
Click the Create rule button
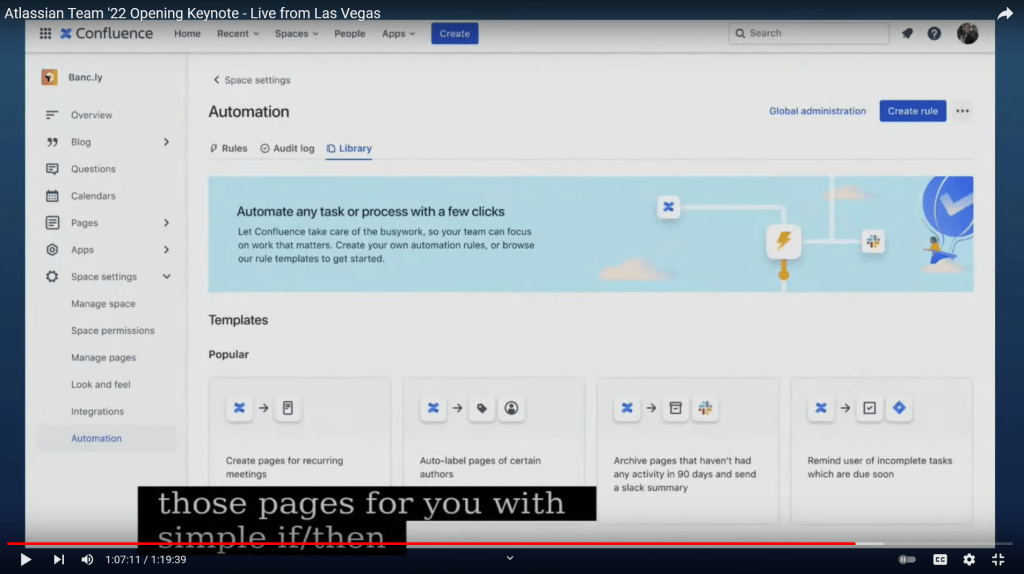(x=912, y=111)
